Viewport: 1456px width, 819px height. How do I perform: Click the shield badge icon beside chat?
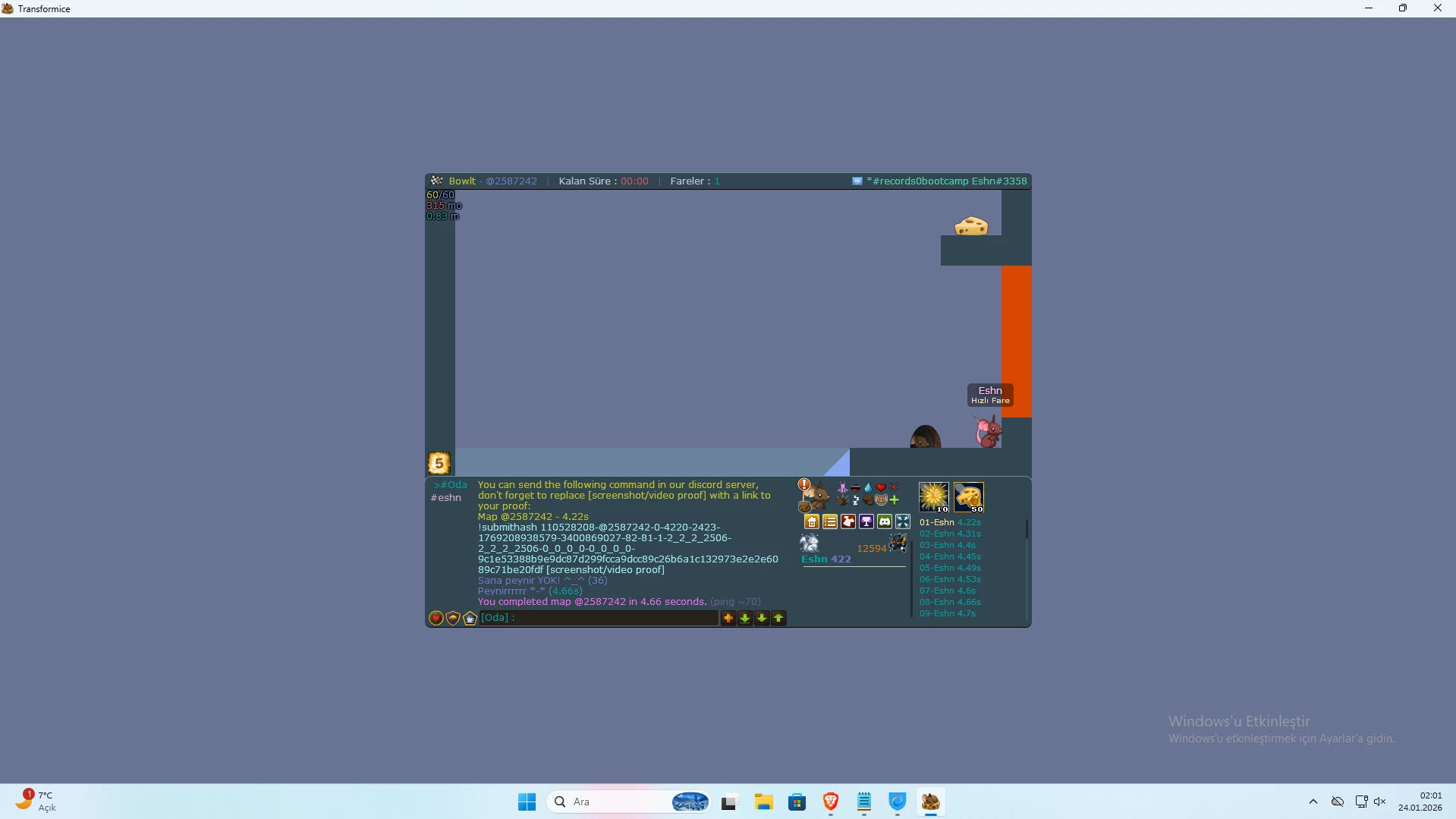tap(453, 618)
